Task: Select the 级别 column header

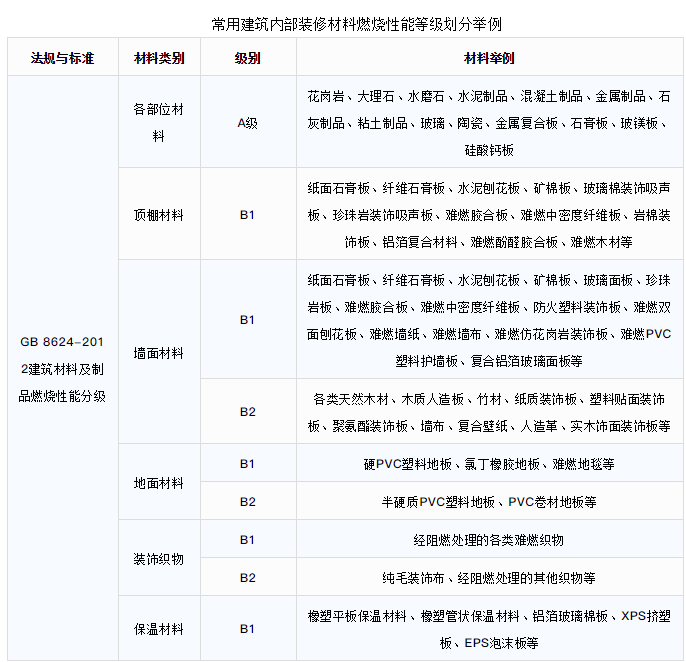Action: [x=247, y=59]
